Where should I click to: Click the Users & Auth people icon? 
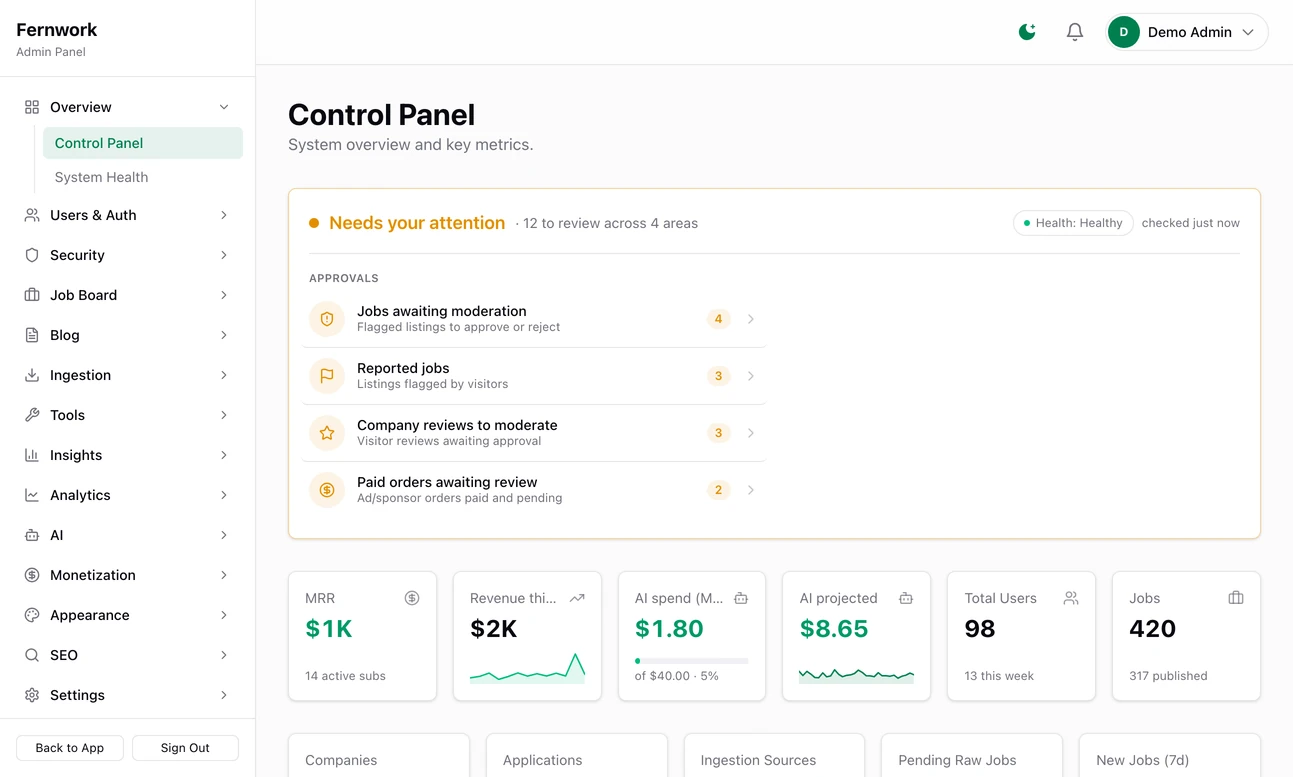(32, 215)
